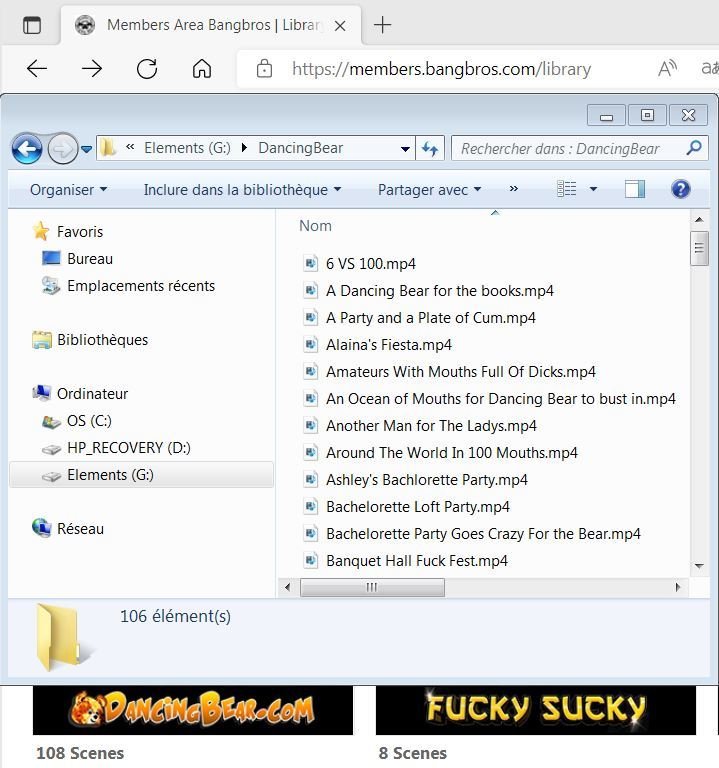Select DancingBear in the breadcrumb
719x768 pixels.
pyautogui.click(x=300, y=148)
